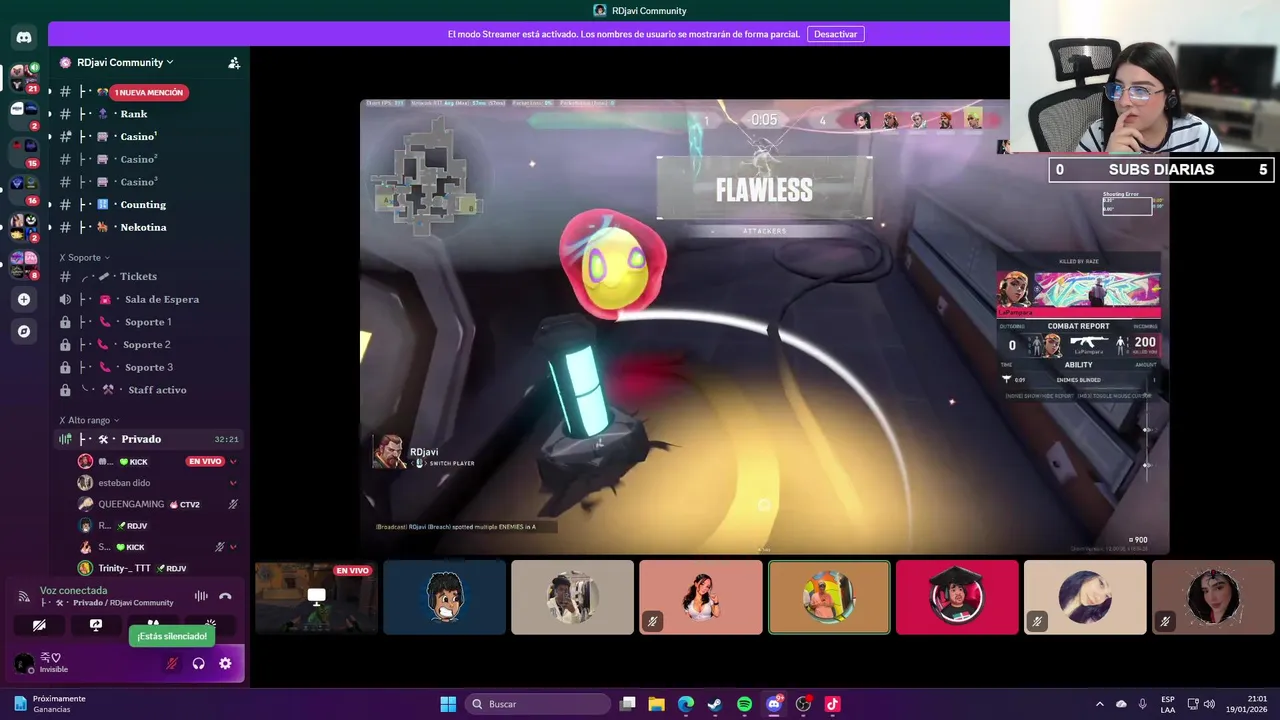Open server folder with 8 notifications
The width and height of the screenshot is (1280, 720).
pyautogui.click(x=24, y=265)
